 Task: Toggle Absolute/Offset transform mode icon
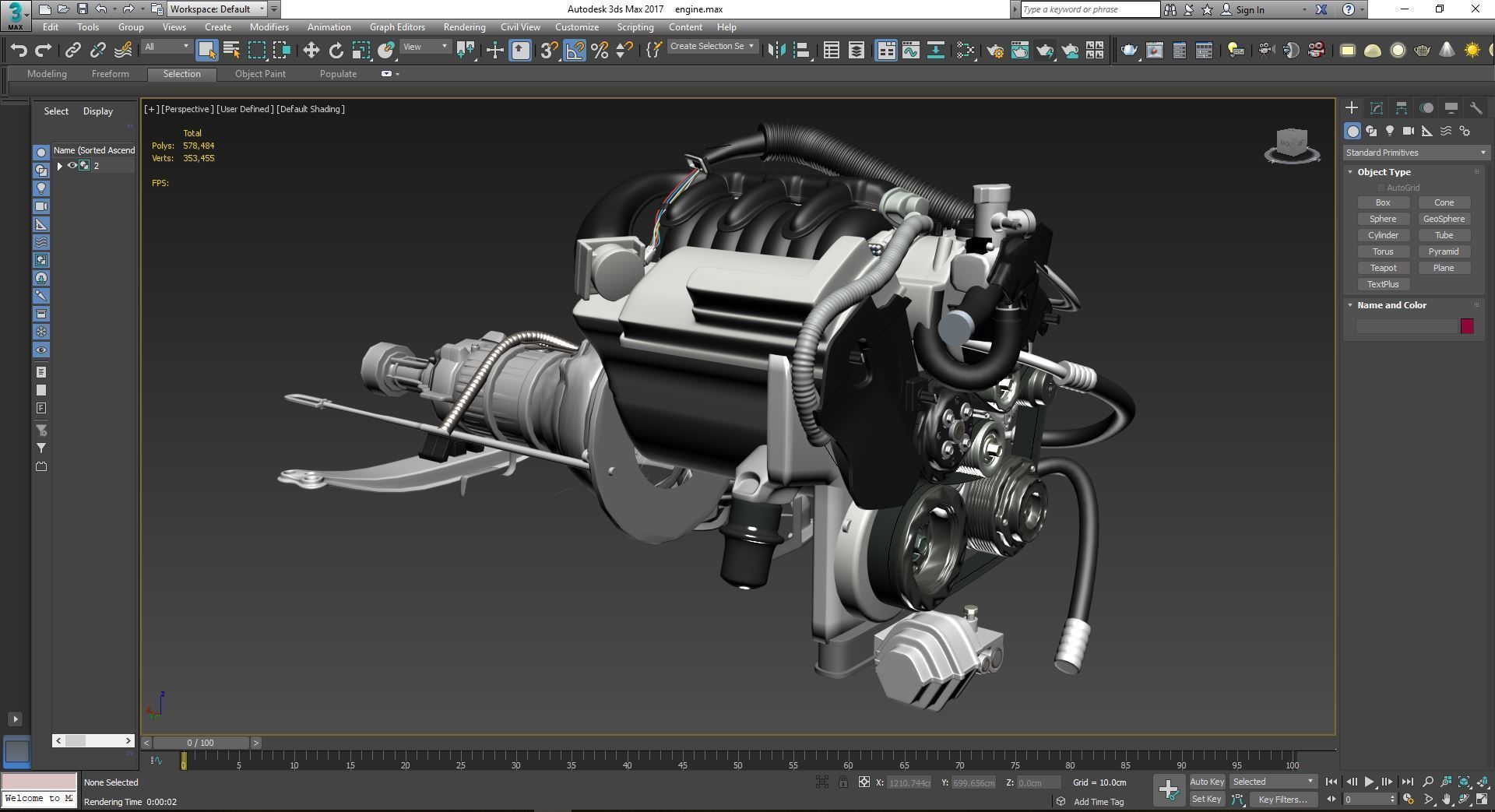864,782
